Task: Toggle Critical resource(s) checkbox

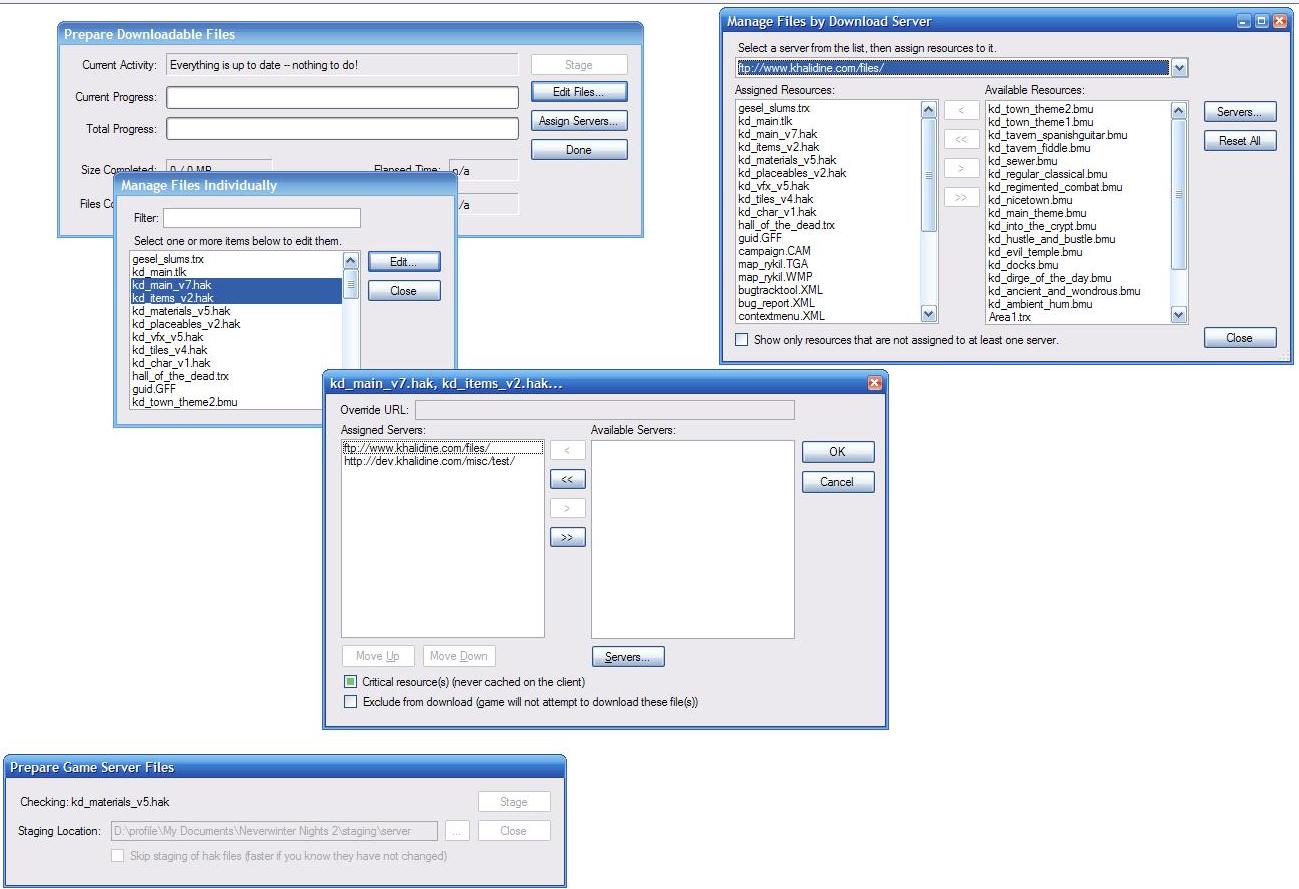Action: 350,682
